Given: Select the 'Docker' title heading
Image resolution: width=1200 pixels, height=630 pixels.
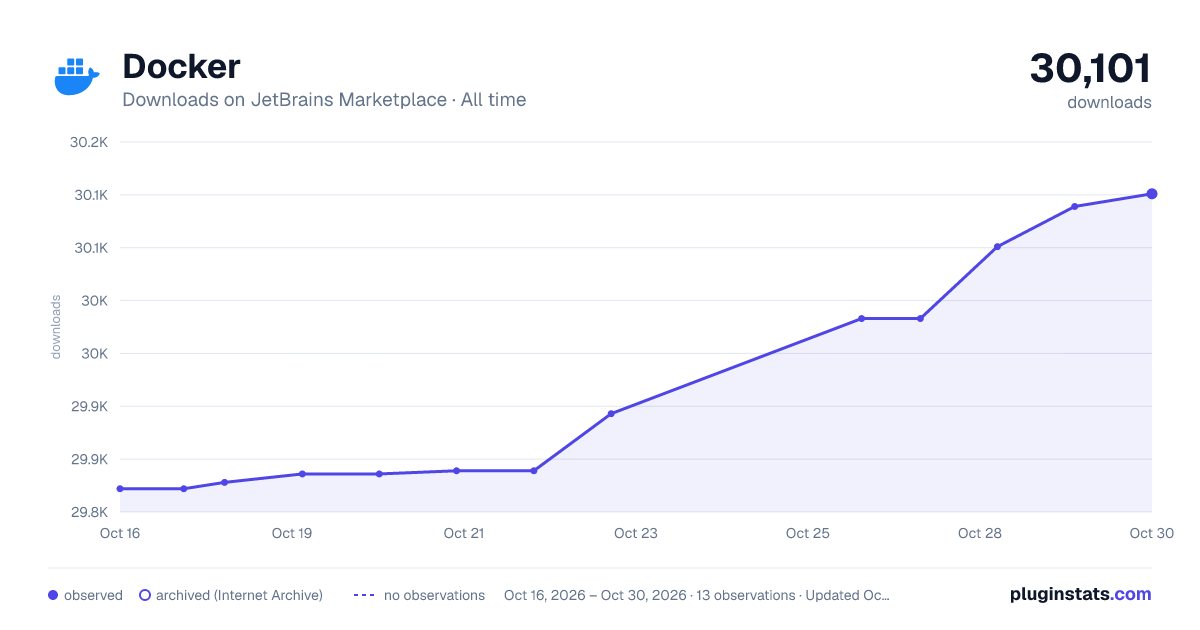Looking at the screenshot, I should pos(181,67).
